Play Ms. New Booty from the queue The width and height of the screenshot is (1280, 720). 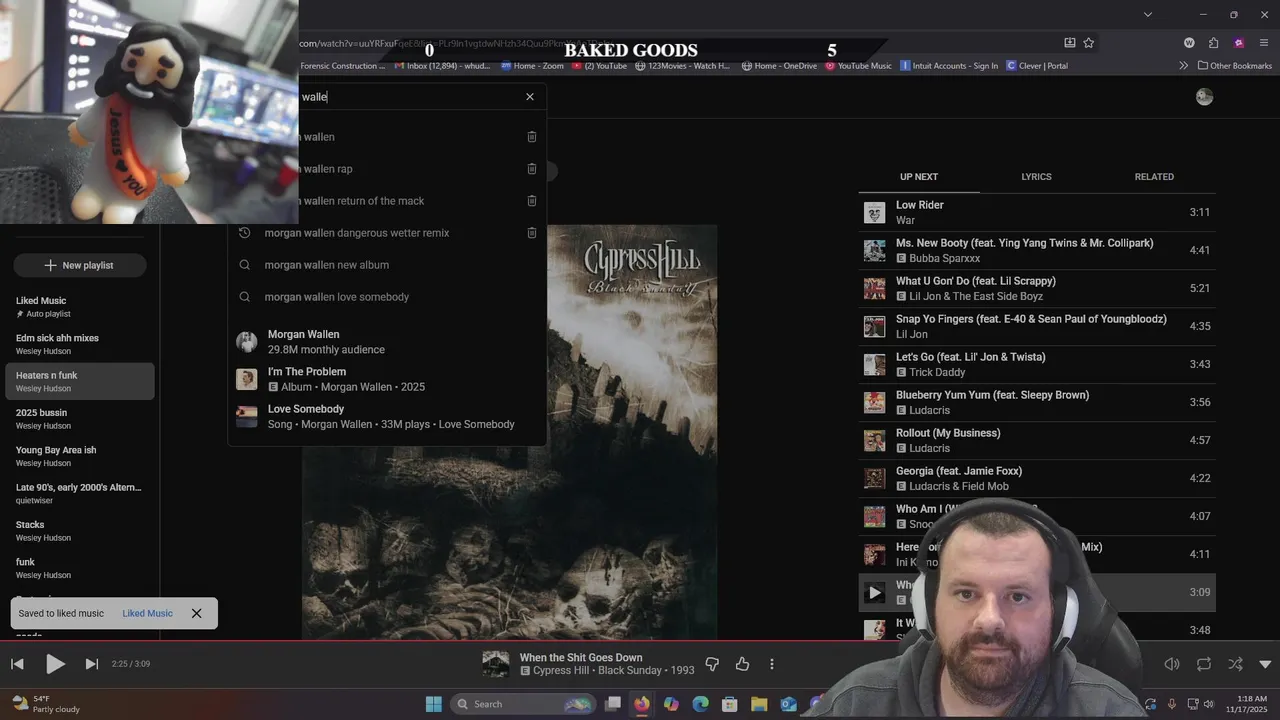point(1037,250)
